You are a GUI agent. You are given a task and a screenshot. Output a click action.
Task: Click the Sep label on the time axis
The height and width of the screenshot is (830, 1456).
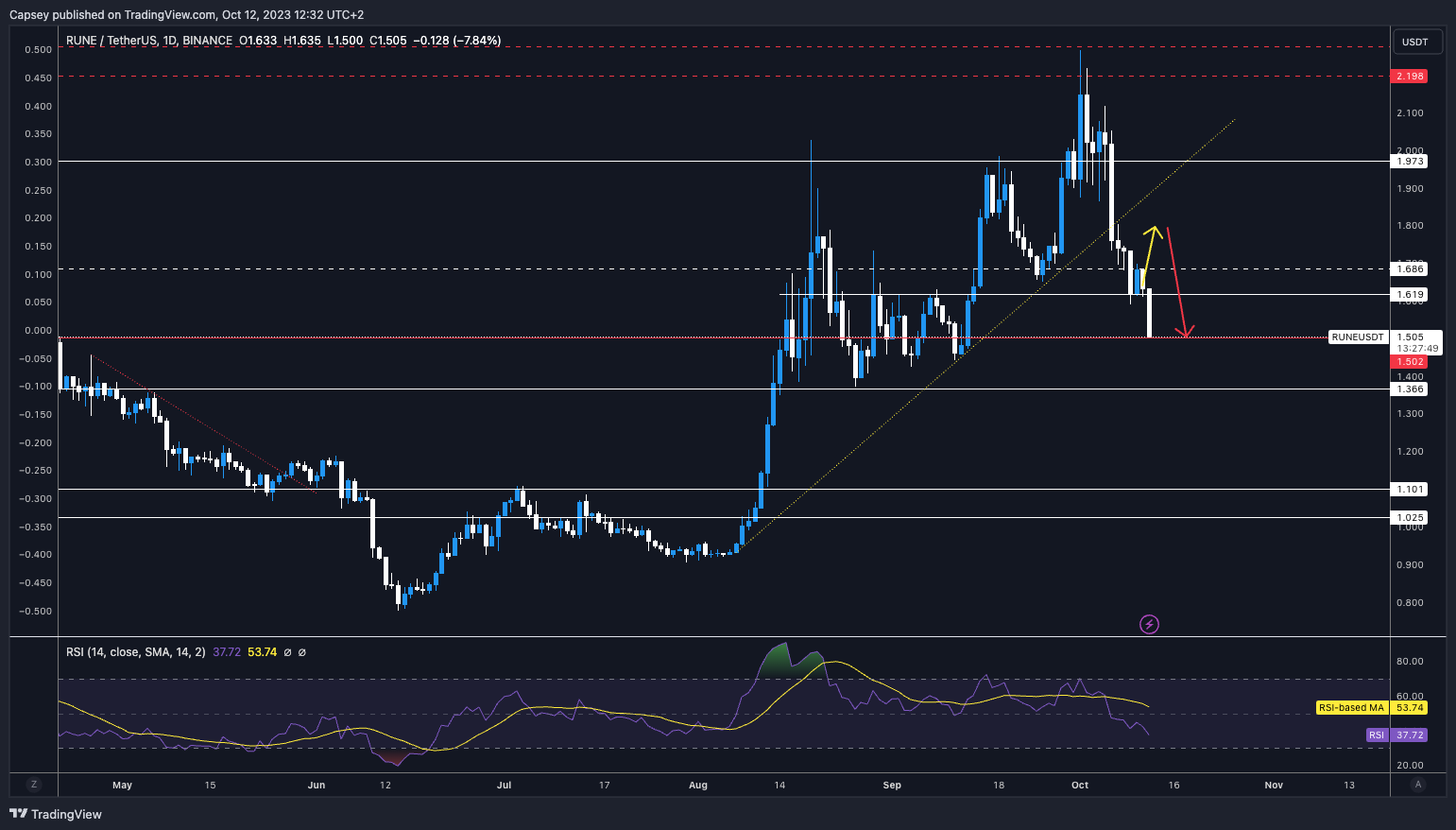click(x=892, y=785)
